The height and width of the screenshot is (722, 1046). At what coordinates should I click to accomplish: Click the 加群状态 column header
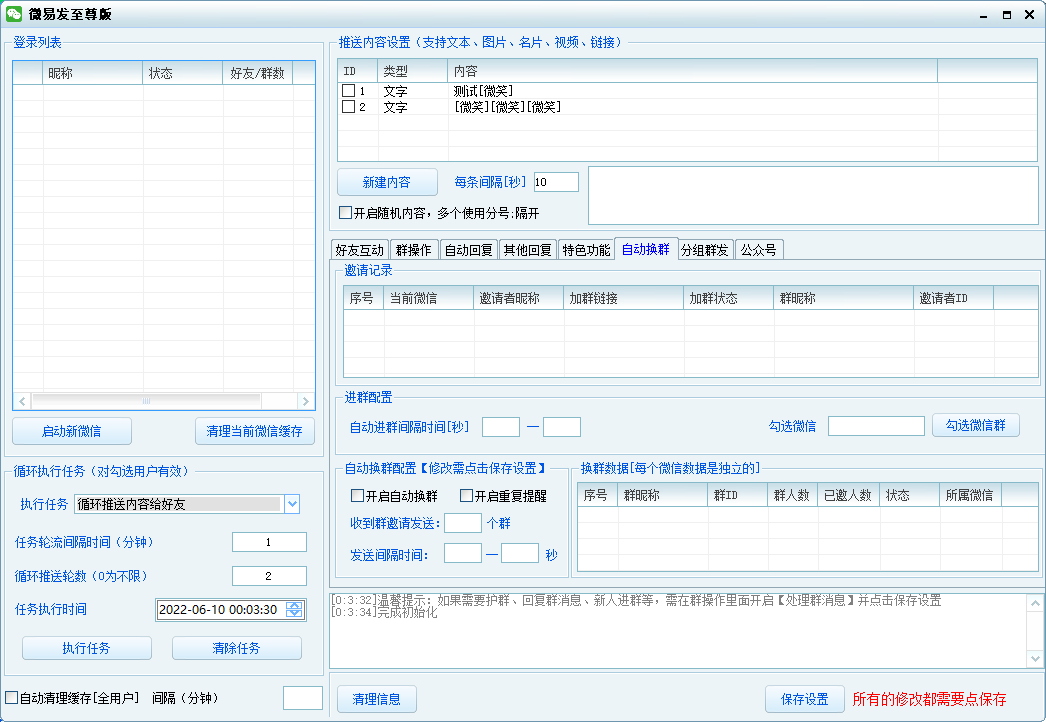tap(728, 298)
